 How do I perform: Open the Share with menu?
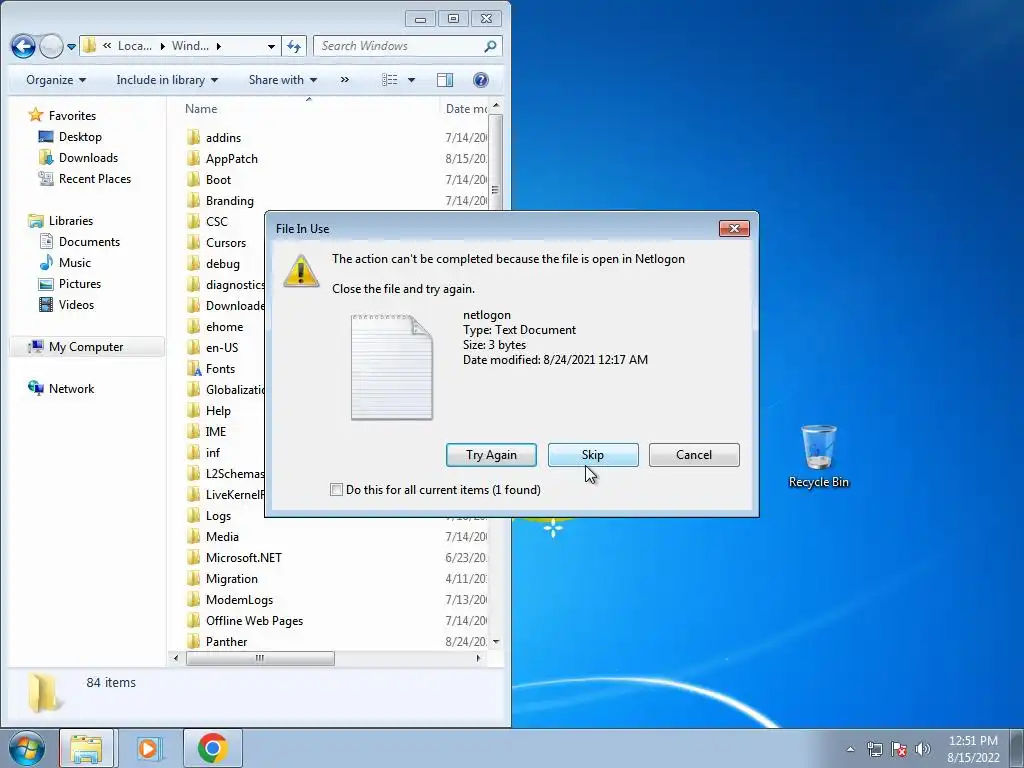[283, 80]
